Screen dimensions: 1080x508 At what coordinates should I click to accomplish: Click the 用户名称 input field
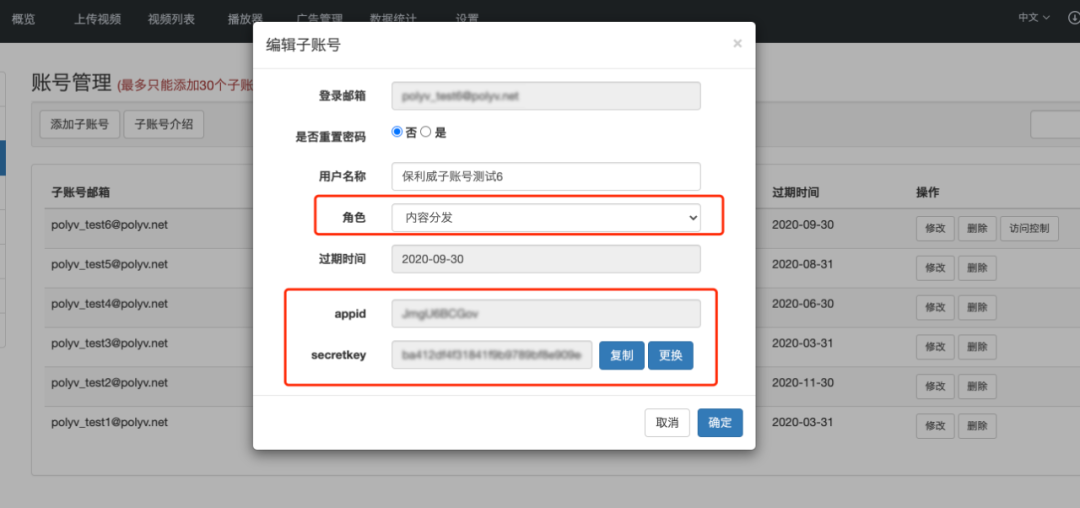pyautogui.click(x=545, y=176)
